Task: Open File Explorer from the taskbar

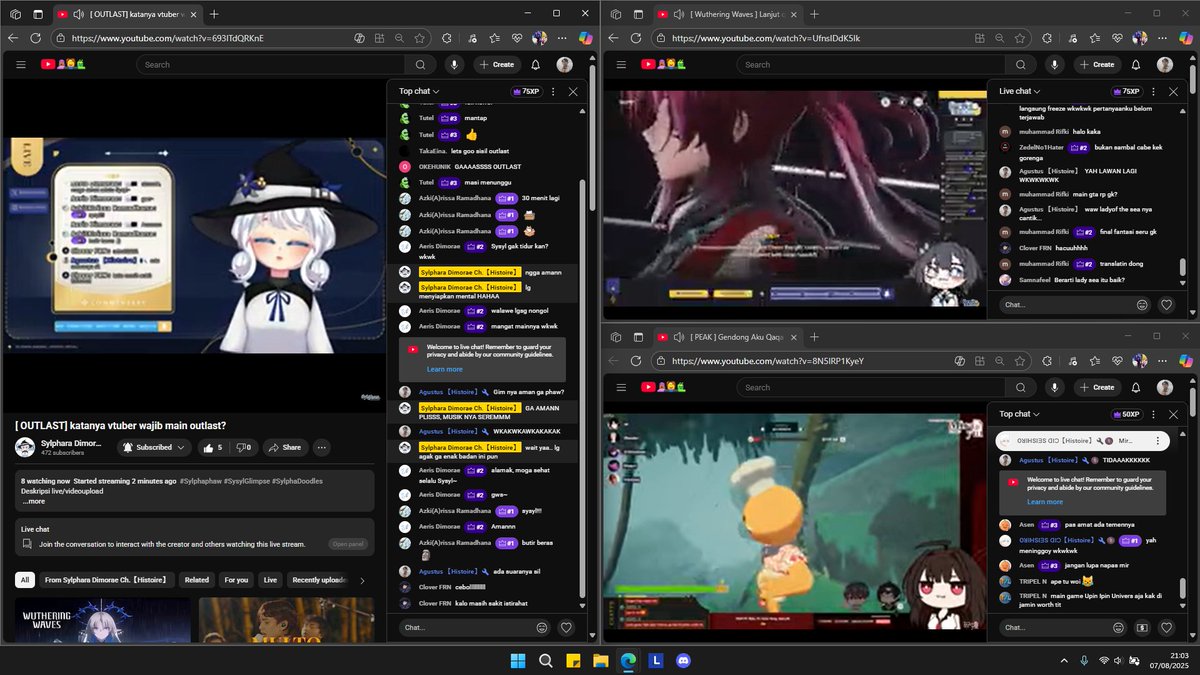Action: point(601,660)
